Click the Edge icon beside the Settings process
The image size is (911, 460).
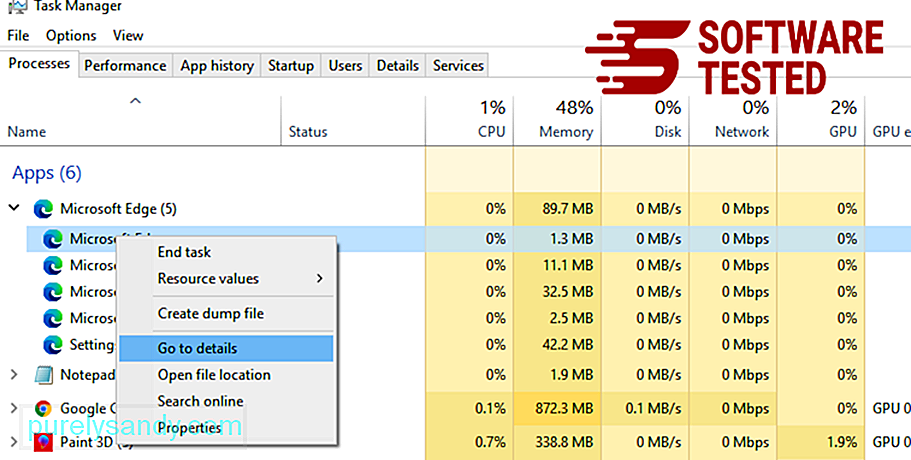(53, 345)
